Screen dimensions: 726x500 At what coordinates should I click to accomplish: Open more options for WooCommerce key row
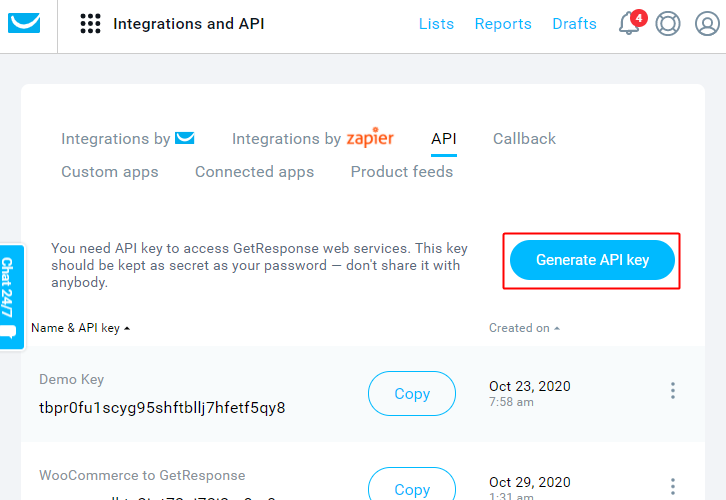click(x=673, y=487)
